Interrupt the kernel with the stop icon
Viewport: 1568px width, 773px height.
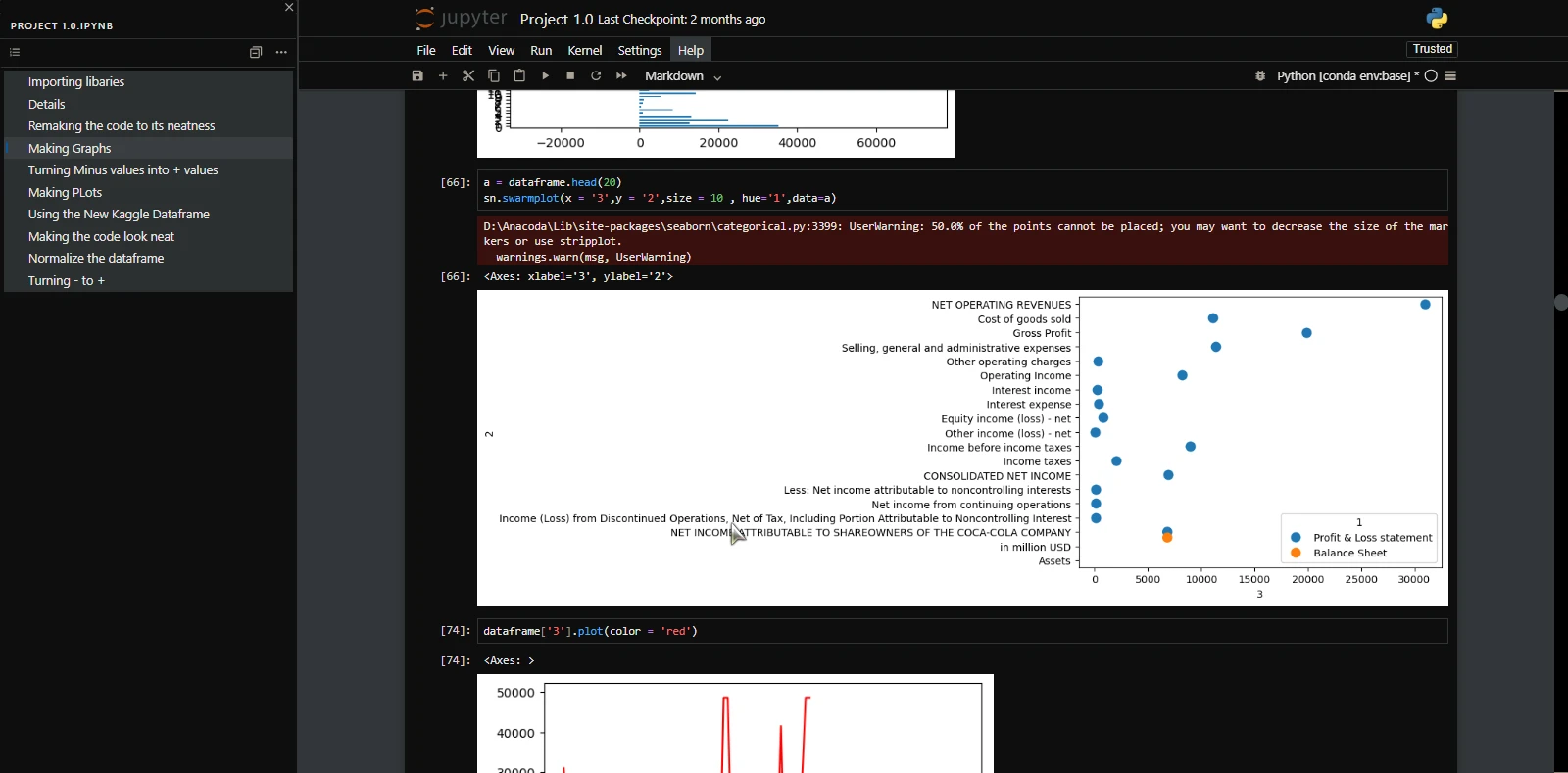(570, 76)
